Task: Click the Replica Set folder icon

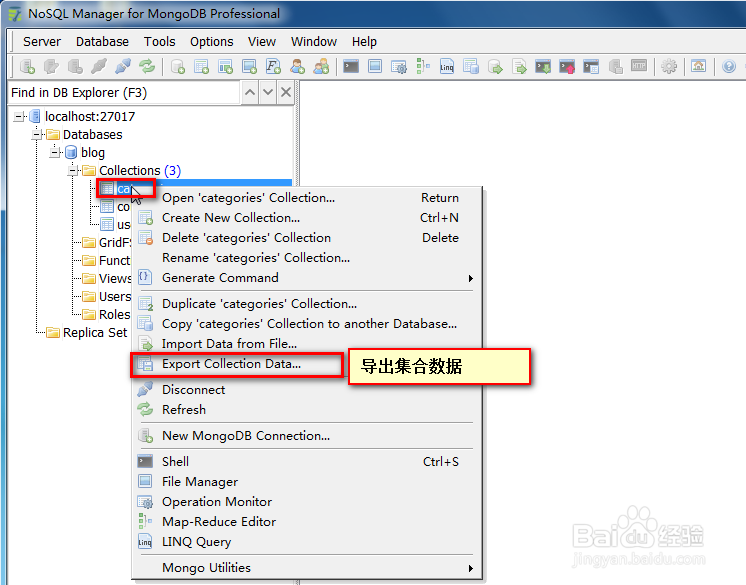Action: click(x=53, y=332)
